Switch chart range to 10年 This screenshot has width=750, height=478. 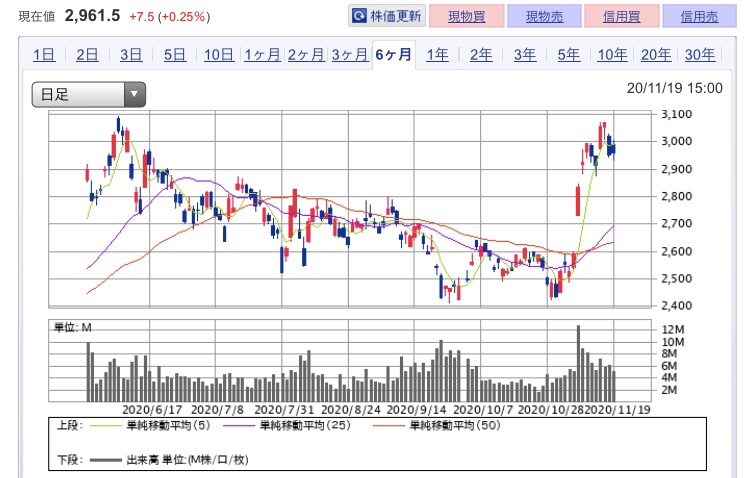pyautogui.click(x=612, y=55)
